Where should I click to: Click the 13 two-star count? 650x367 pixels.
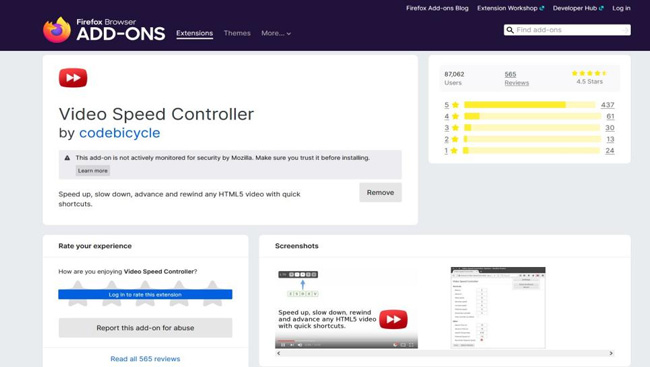[x=610, y=139]
